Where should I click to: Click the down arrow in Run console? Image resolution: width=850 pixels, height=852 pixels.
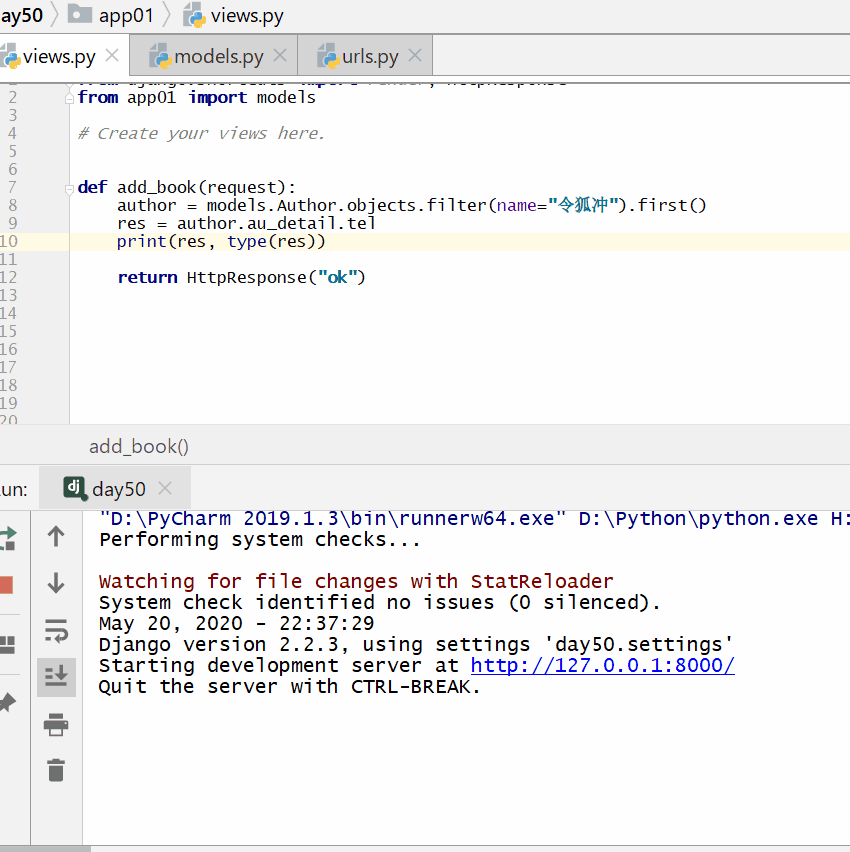[56, 583]
